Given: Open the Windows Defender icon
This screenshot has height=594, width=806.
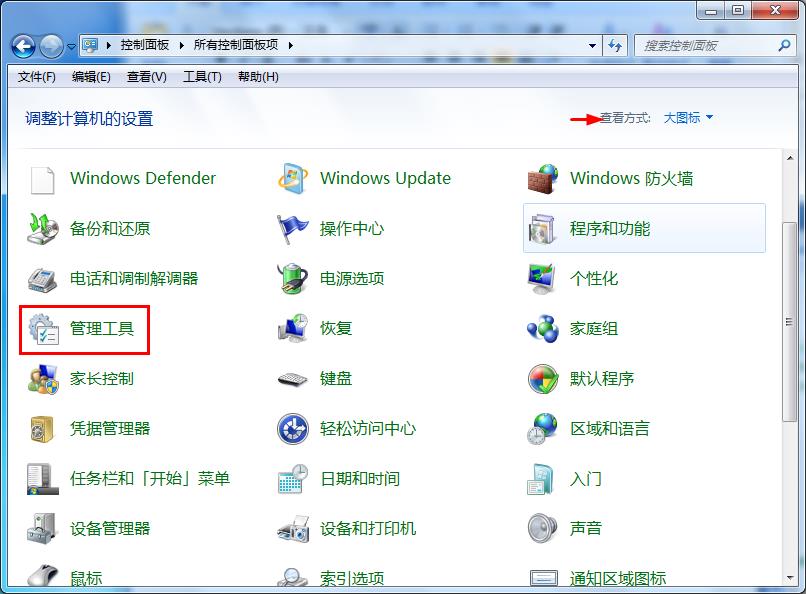Looking at the screenshot, I should pos(42,179).
